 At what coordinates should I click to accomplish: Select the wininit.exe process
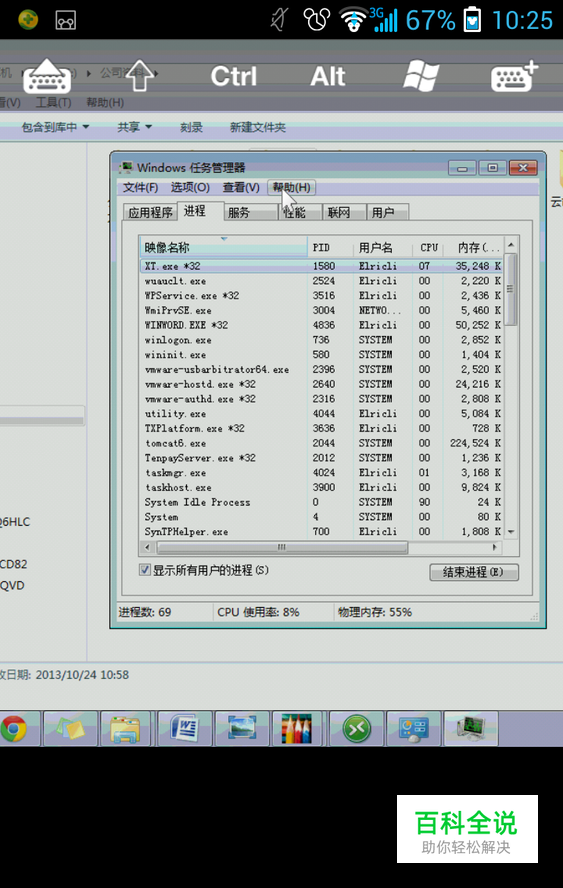[x=321, y=355]
